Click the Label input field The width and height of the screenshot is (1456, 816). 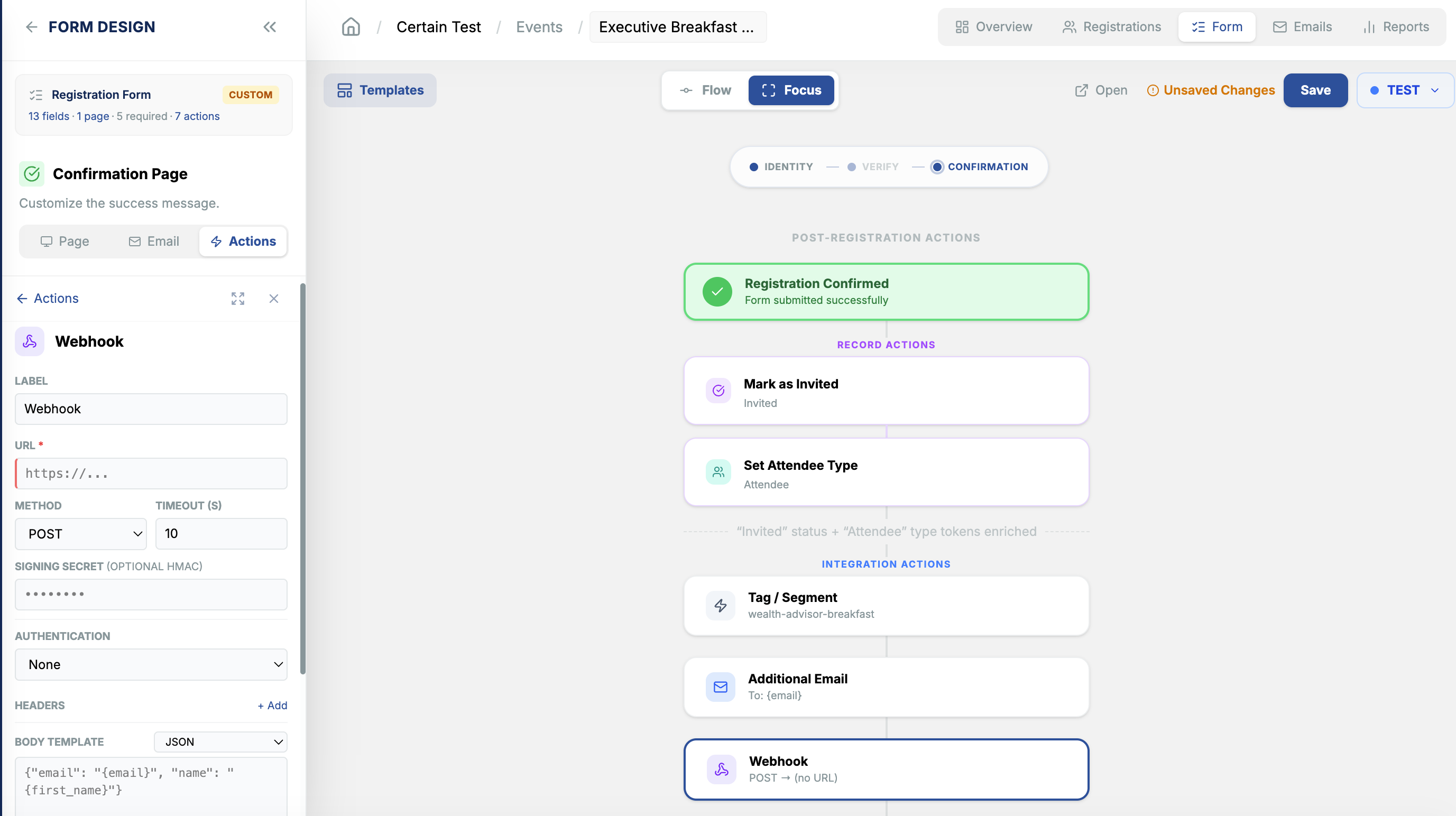tap(151, 409)
